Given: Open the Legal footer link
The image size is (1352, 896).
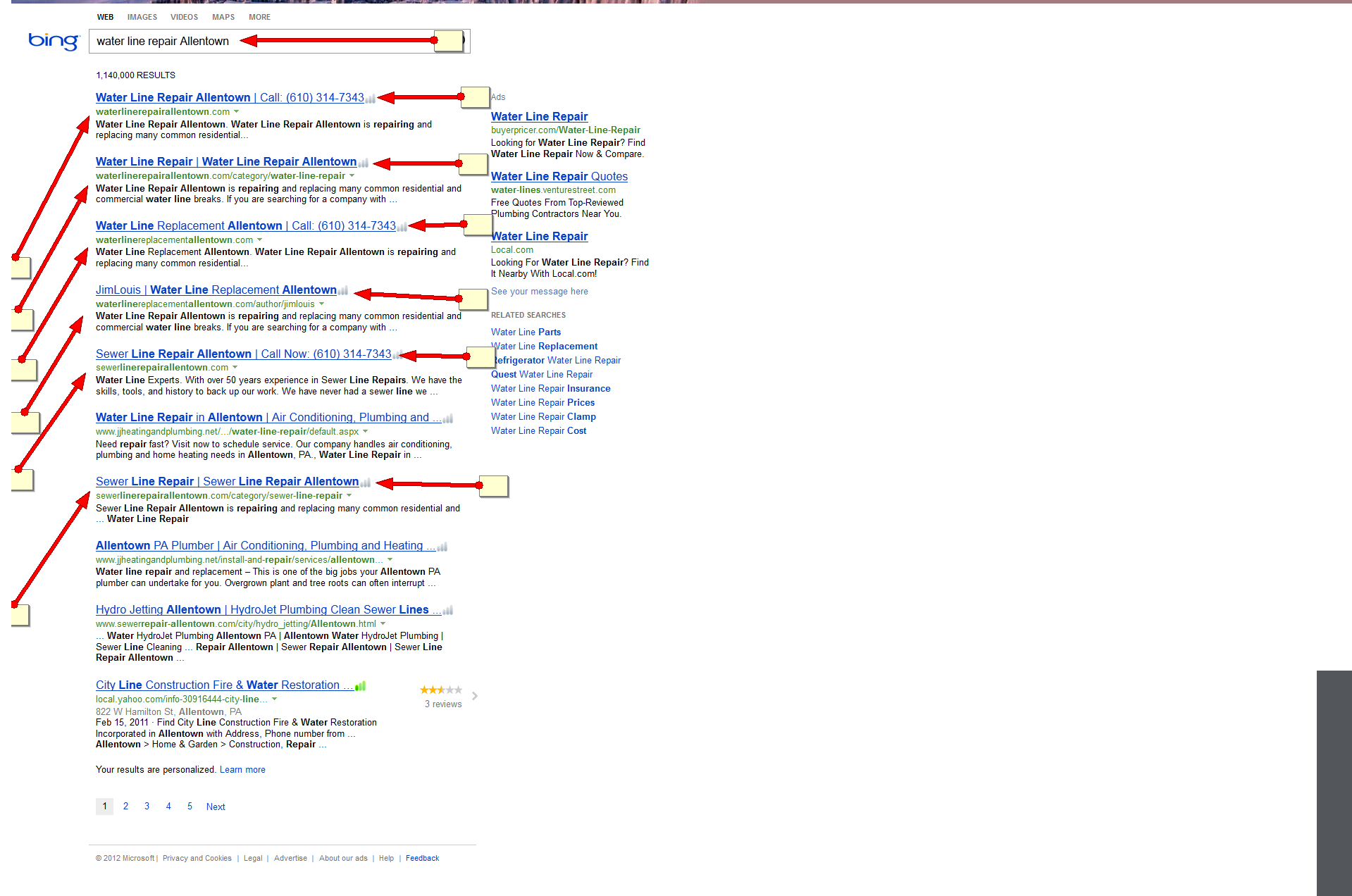Looking at the screenshot, I should pyautogui.click(x=253, y=859).
